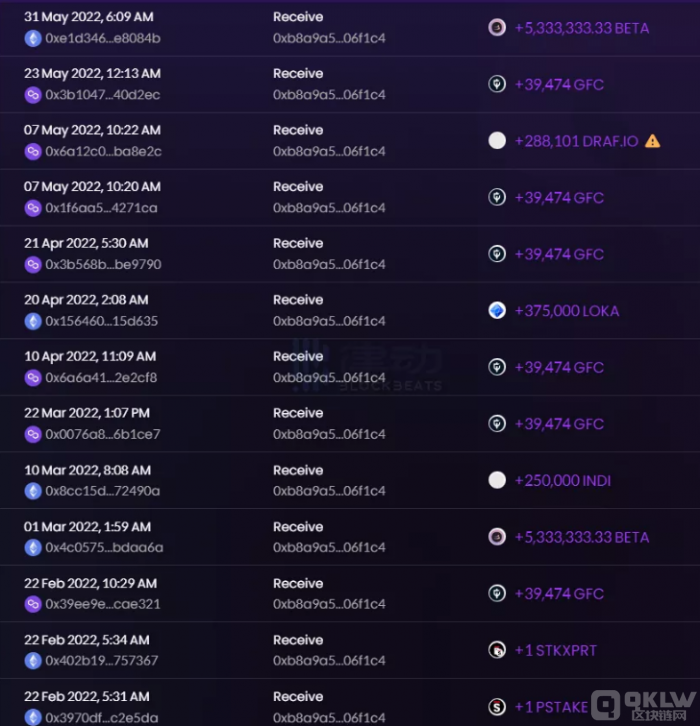Click the GFC token icon for 23 May 2022
This screenshot has width=700, height=726.
(497, 84)
